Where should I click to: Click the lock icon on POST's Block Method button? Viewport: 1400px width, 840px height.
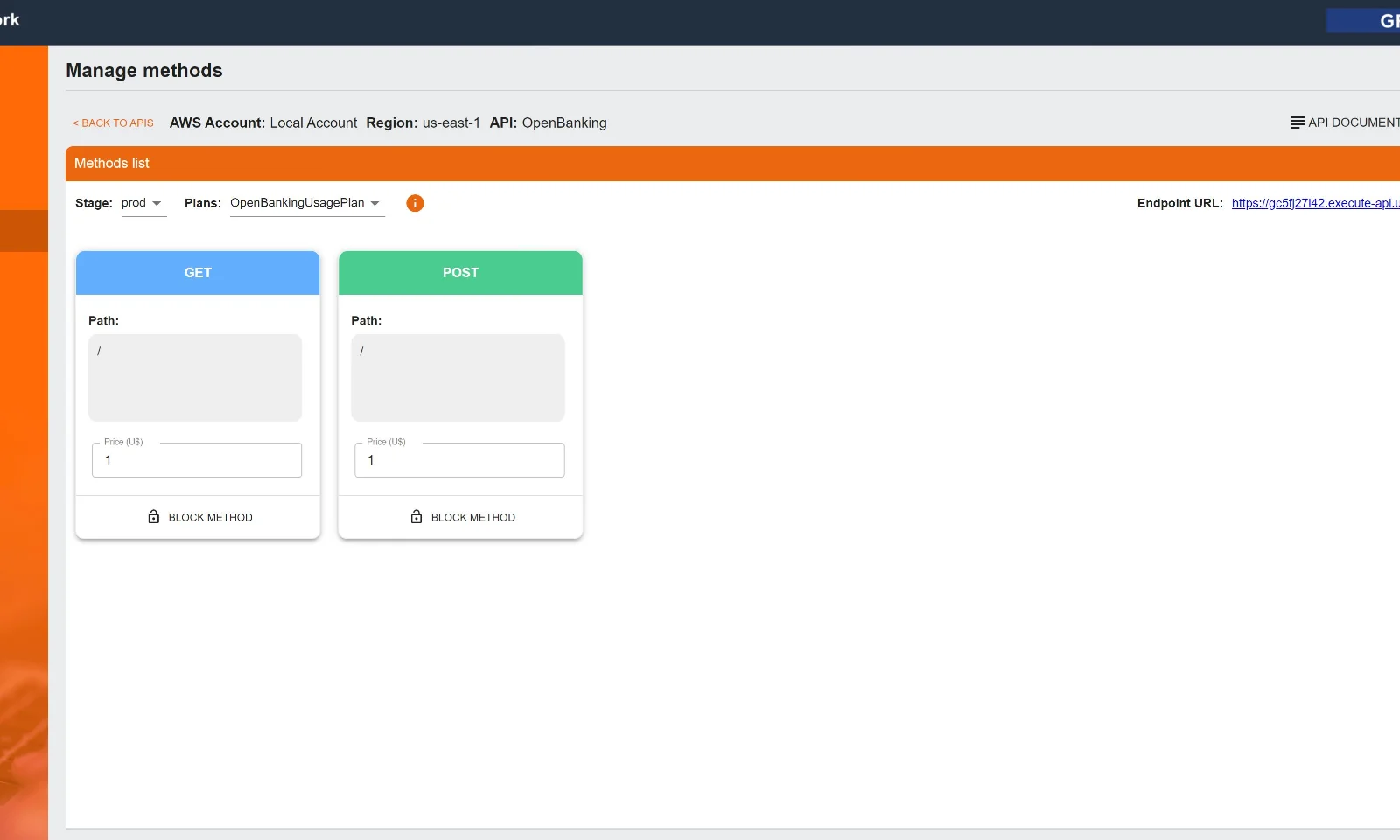[x=416, y=516]
